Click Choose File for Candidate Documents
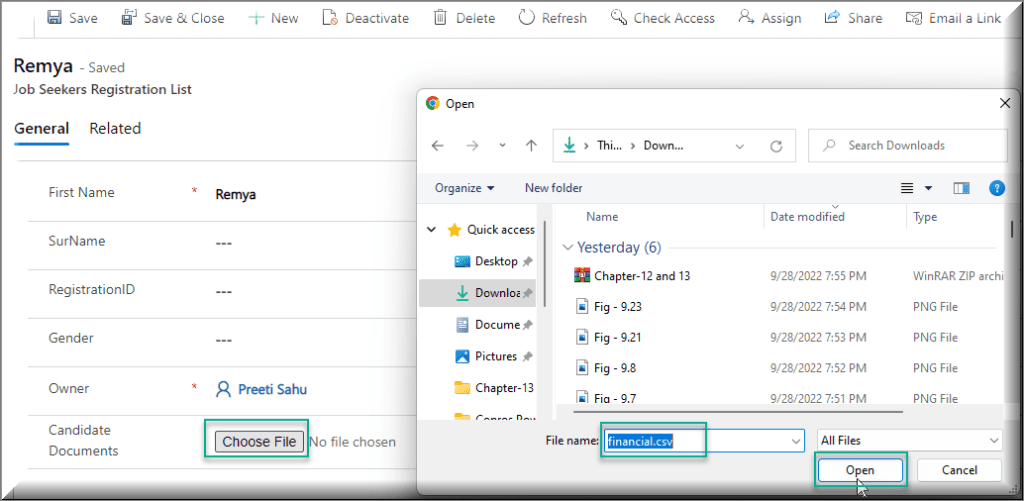The height and width of the screenshot is (501, 1024). 259,442
